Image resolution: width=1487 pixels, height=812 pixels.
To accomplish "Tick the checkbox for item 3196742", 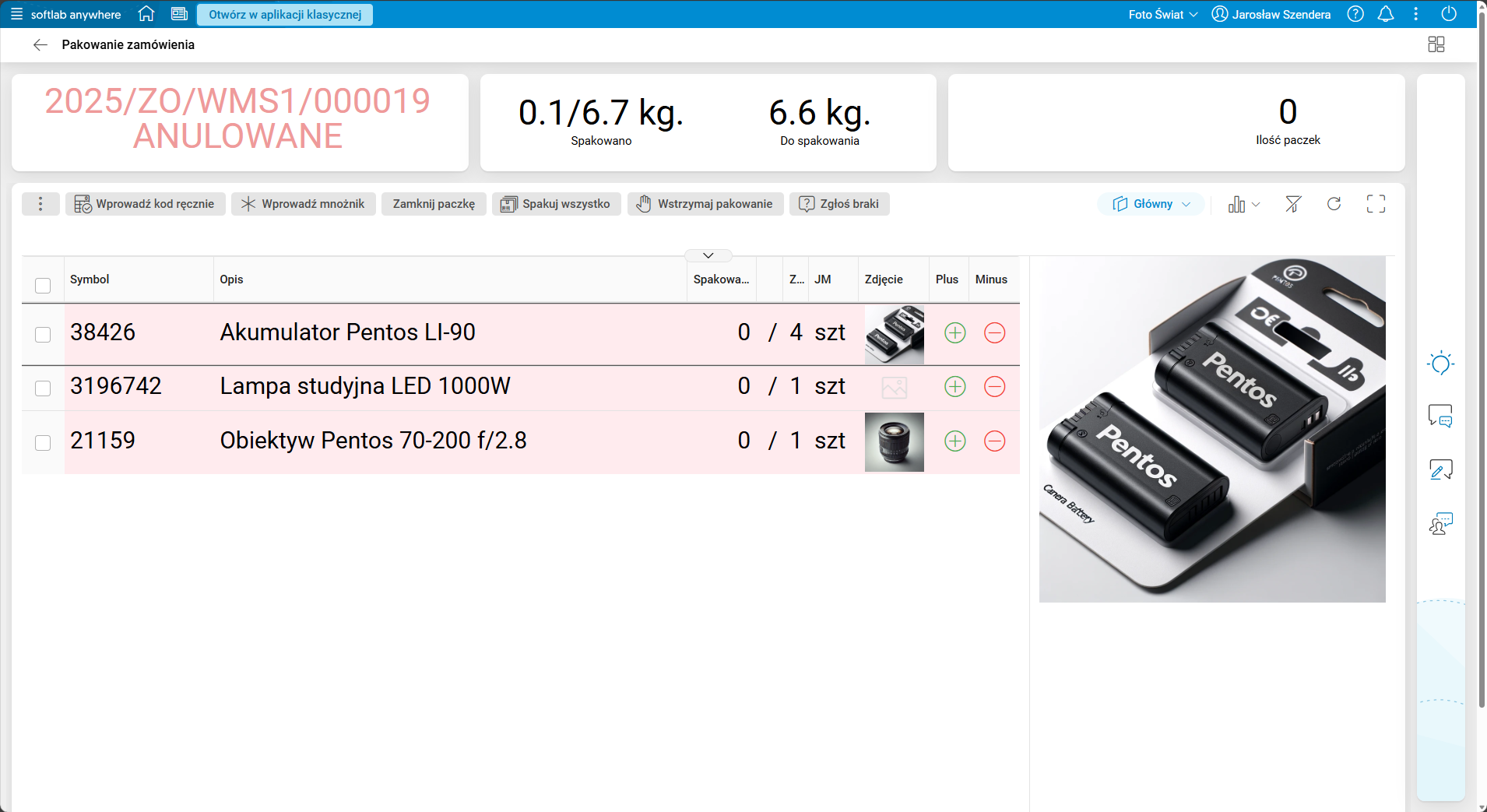I will [43, 388].
